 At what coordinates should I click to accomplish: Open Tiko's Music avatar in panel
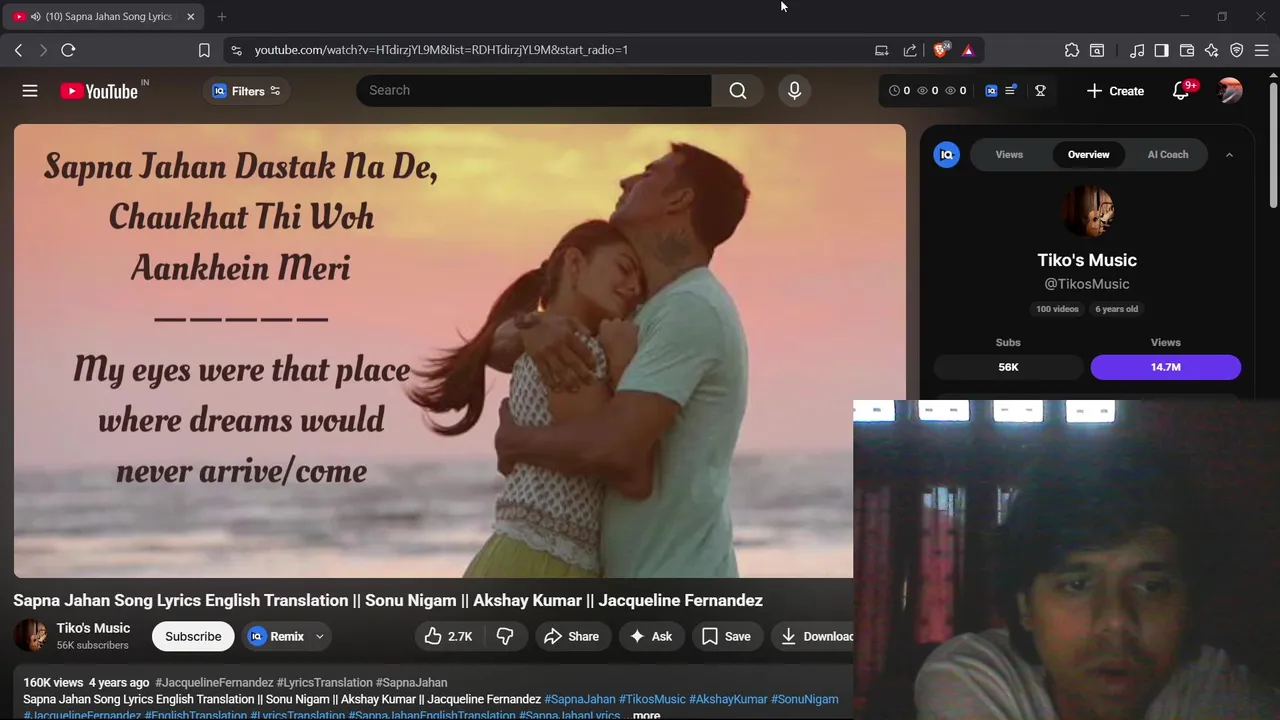(x=1087, y=211)
